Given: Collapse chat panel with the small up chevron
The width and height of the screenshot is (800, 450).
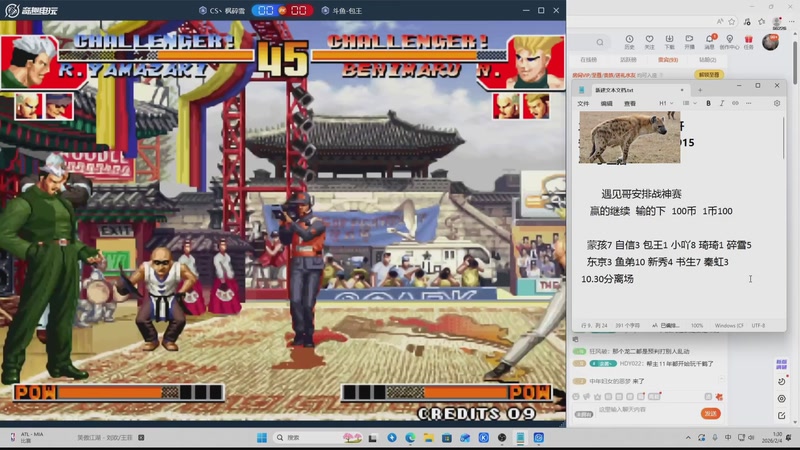Looking at the screenshot, I should click(721, 379).
